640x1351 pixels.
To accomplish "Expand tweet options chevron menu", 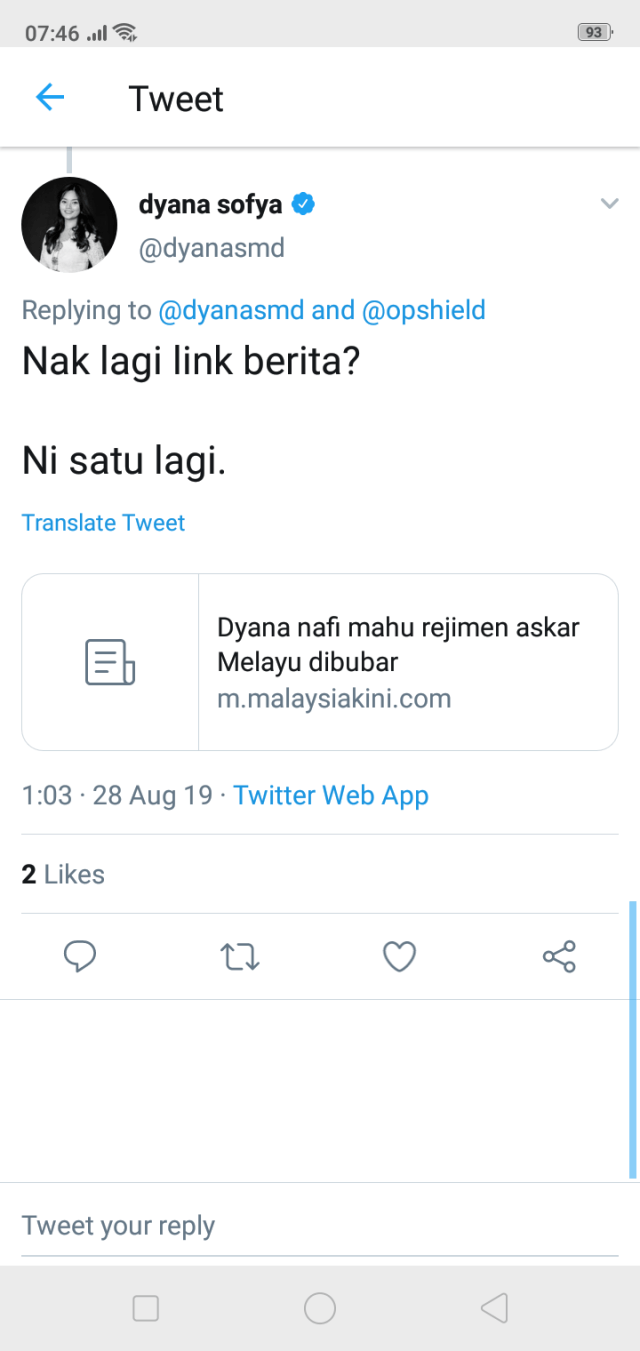I will (x=609, y=204).
